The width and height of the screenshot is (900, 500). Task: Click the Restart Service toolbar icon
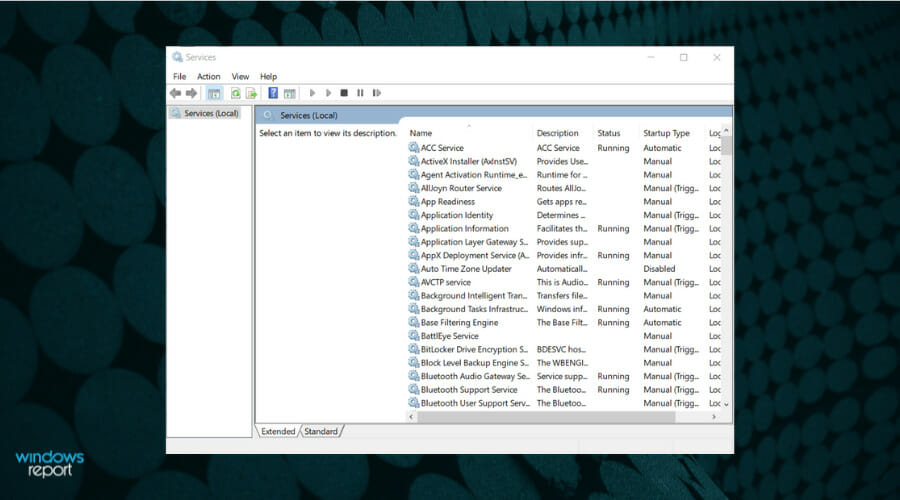point(376,93)
